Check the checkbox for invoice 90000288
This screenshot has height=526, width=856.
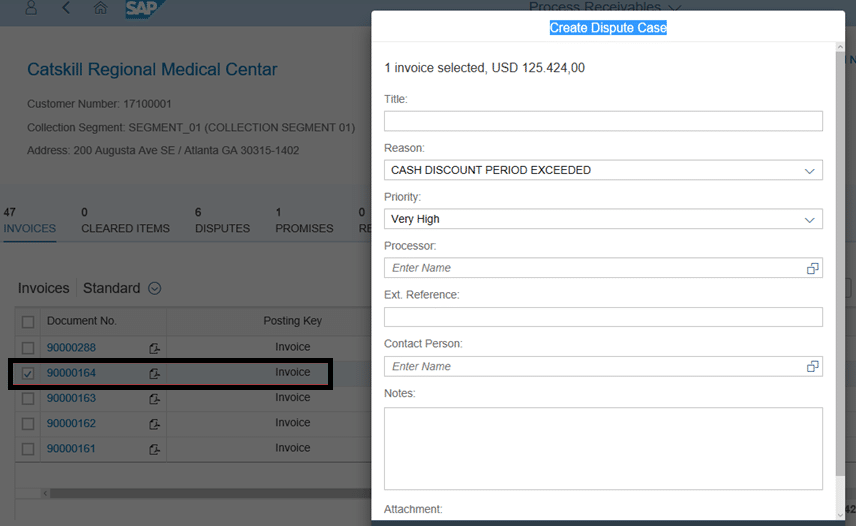click(x=28, y=348)
